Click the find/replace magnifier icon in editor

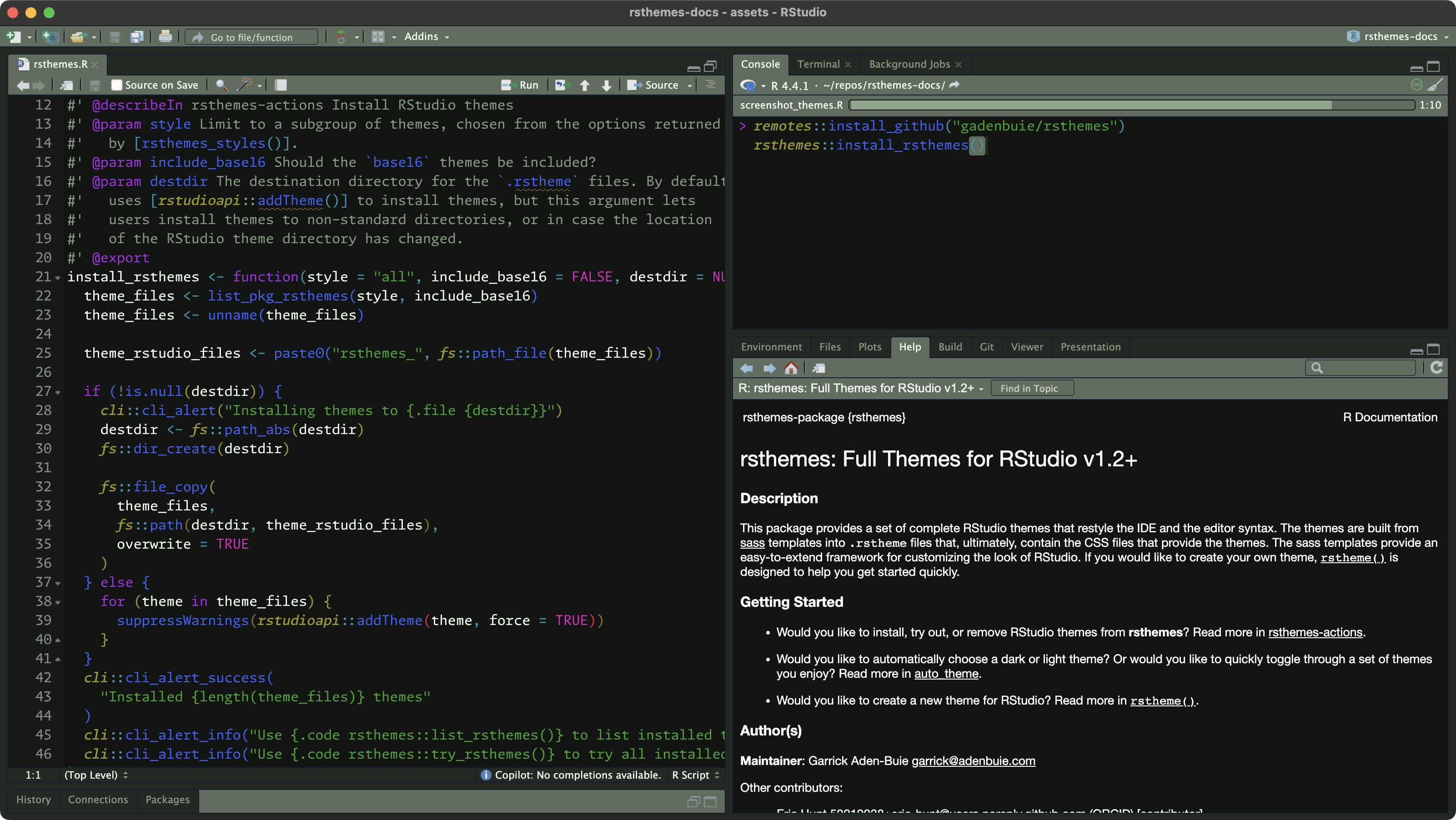(x=221, y=85)
